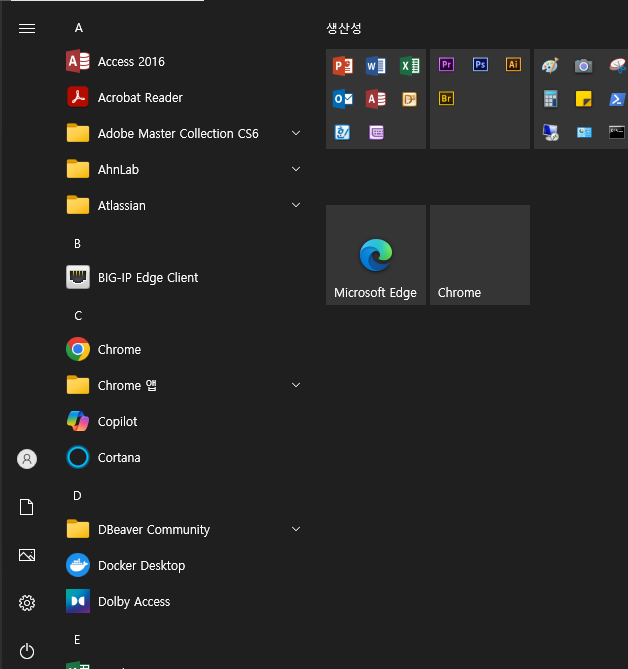Click the Atlassian folder label

122,206
